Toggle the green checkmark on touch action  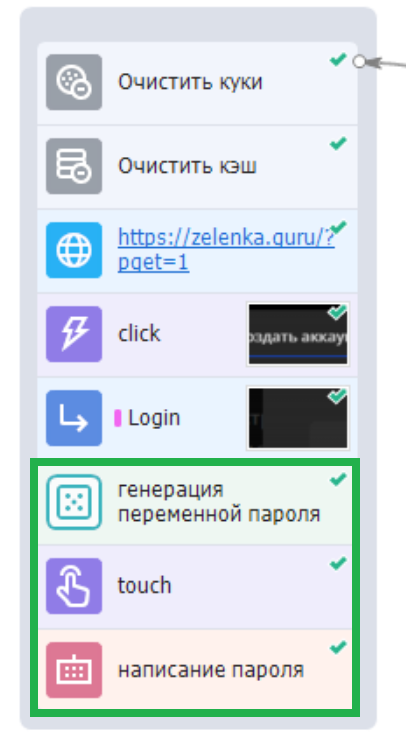pos(338,564)
